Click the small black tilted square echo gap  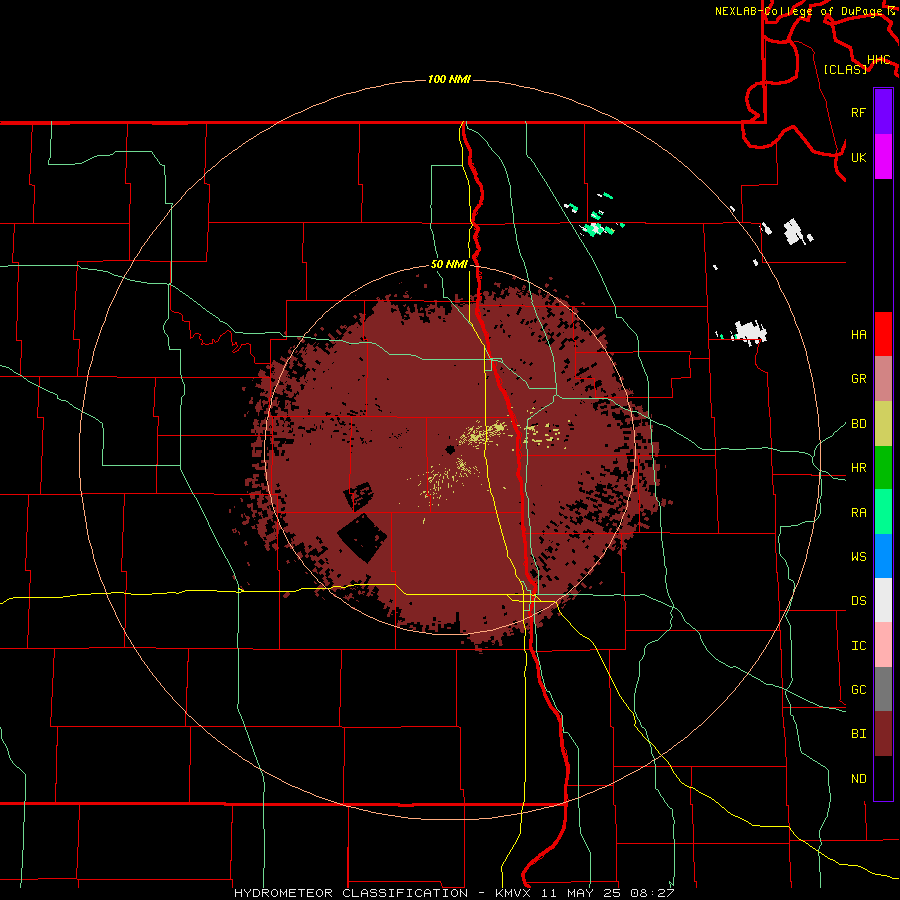[x=358, y=496]
